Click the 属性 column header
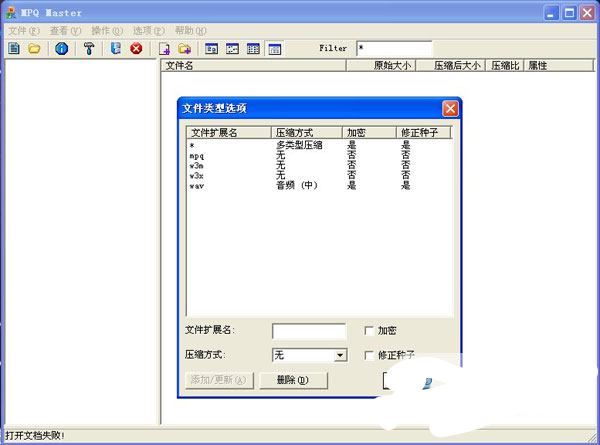 tap(558, 65)
